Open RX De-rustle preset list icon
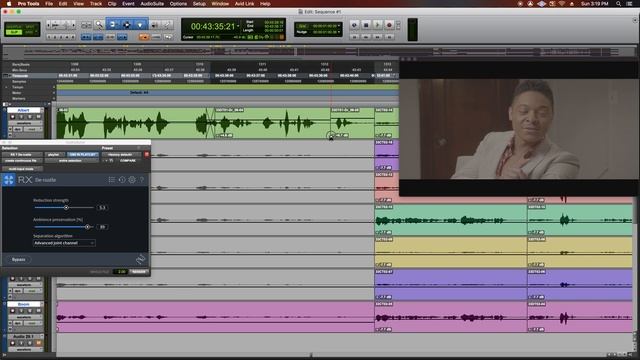Image resolution: width=640 pixels, height=360 pixels. pyautogui.click(x=111, y=180)
